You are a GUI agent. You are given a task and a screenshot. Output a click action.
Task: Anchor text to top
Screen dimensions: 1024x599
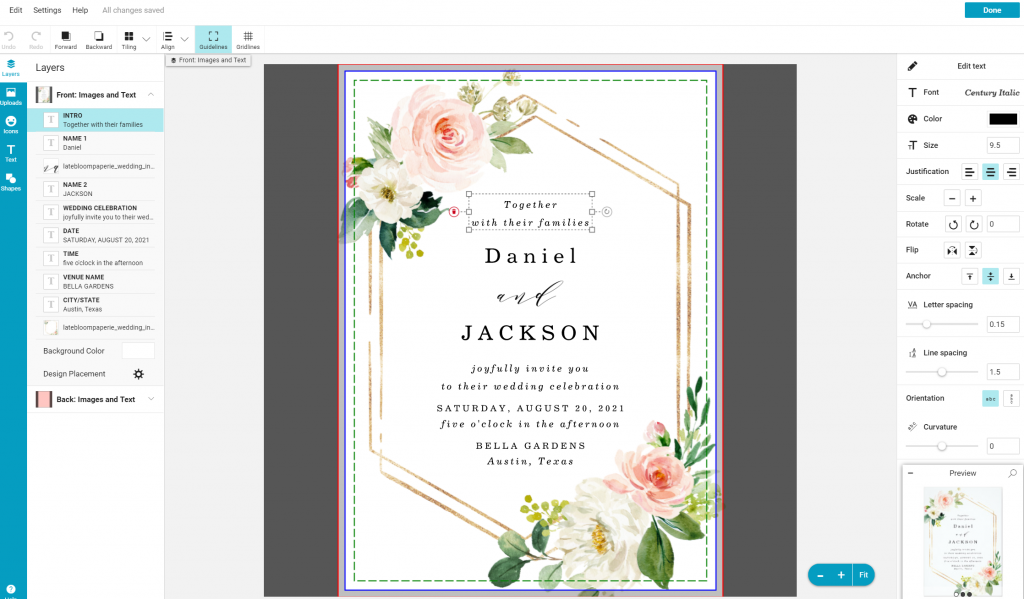(970, 276)
